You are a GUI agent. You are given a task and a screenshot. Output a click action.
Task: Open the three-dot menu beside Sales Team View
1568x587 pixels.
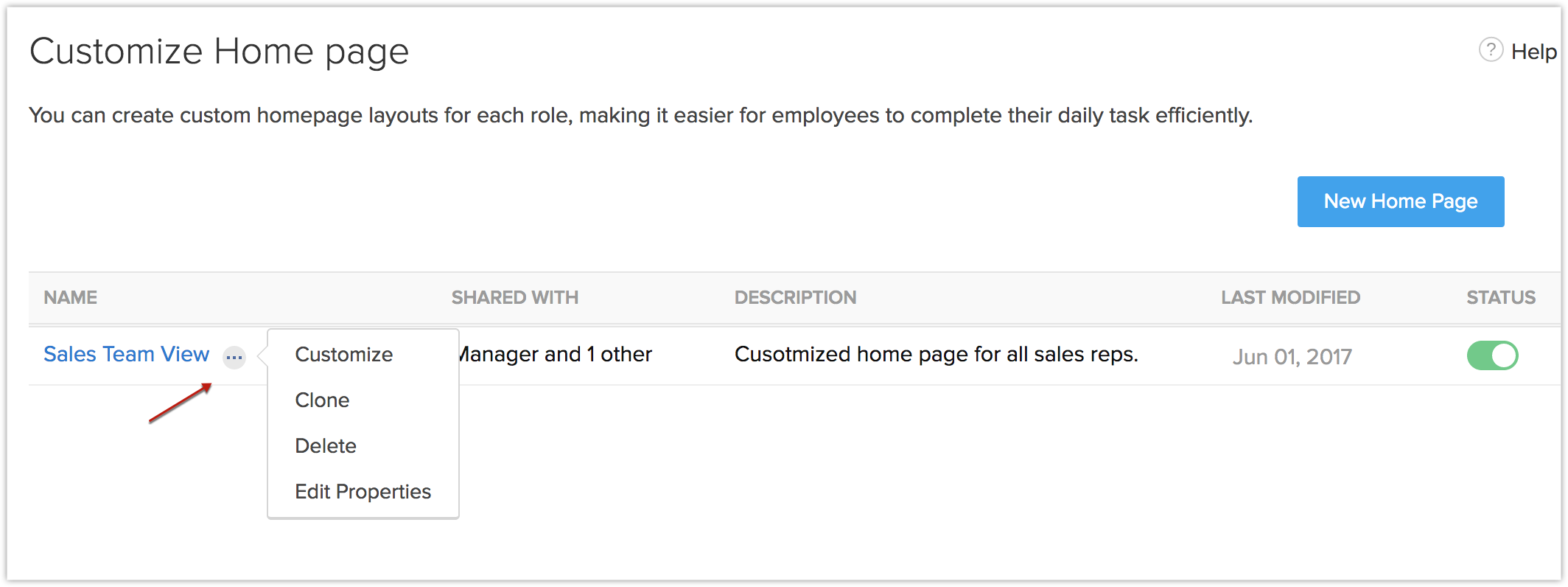click(x=234, y=358)
